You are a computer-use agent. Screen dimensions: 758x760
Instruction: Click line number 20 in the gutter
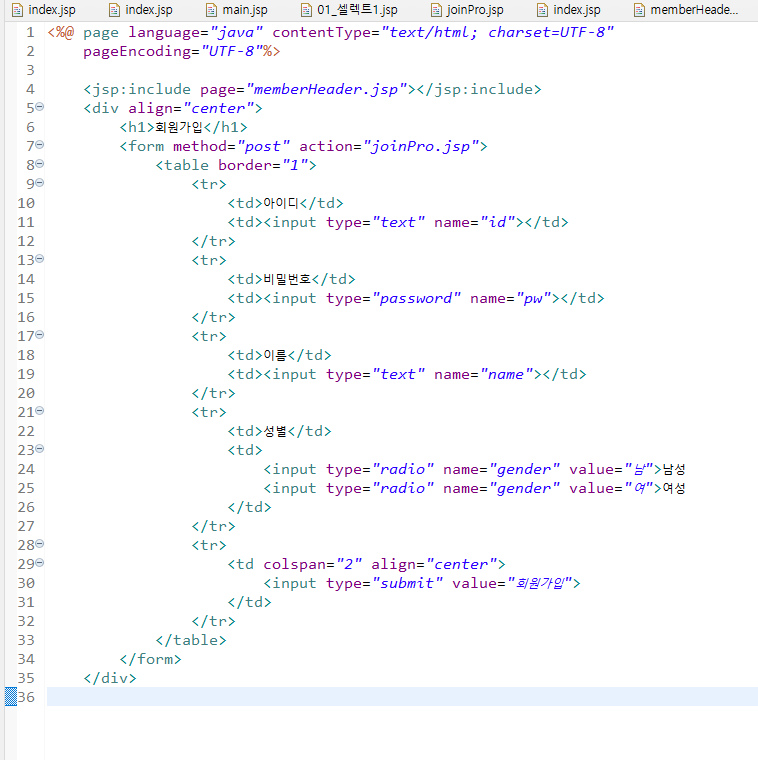click(26, 393)
